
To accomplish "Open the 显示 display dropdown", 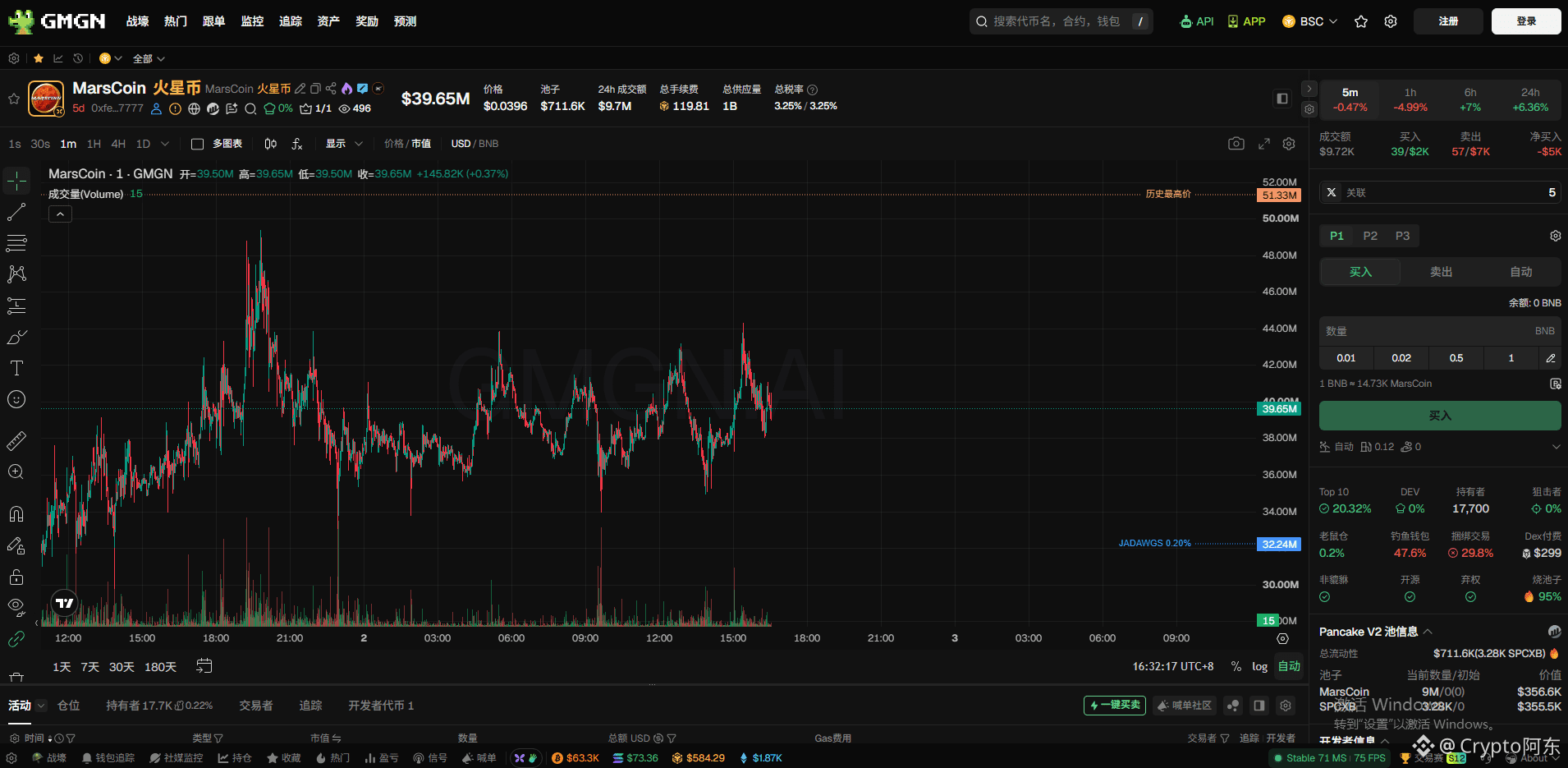I will click(344, 144).
